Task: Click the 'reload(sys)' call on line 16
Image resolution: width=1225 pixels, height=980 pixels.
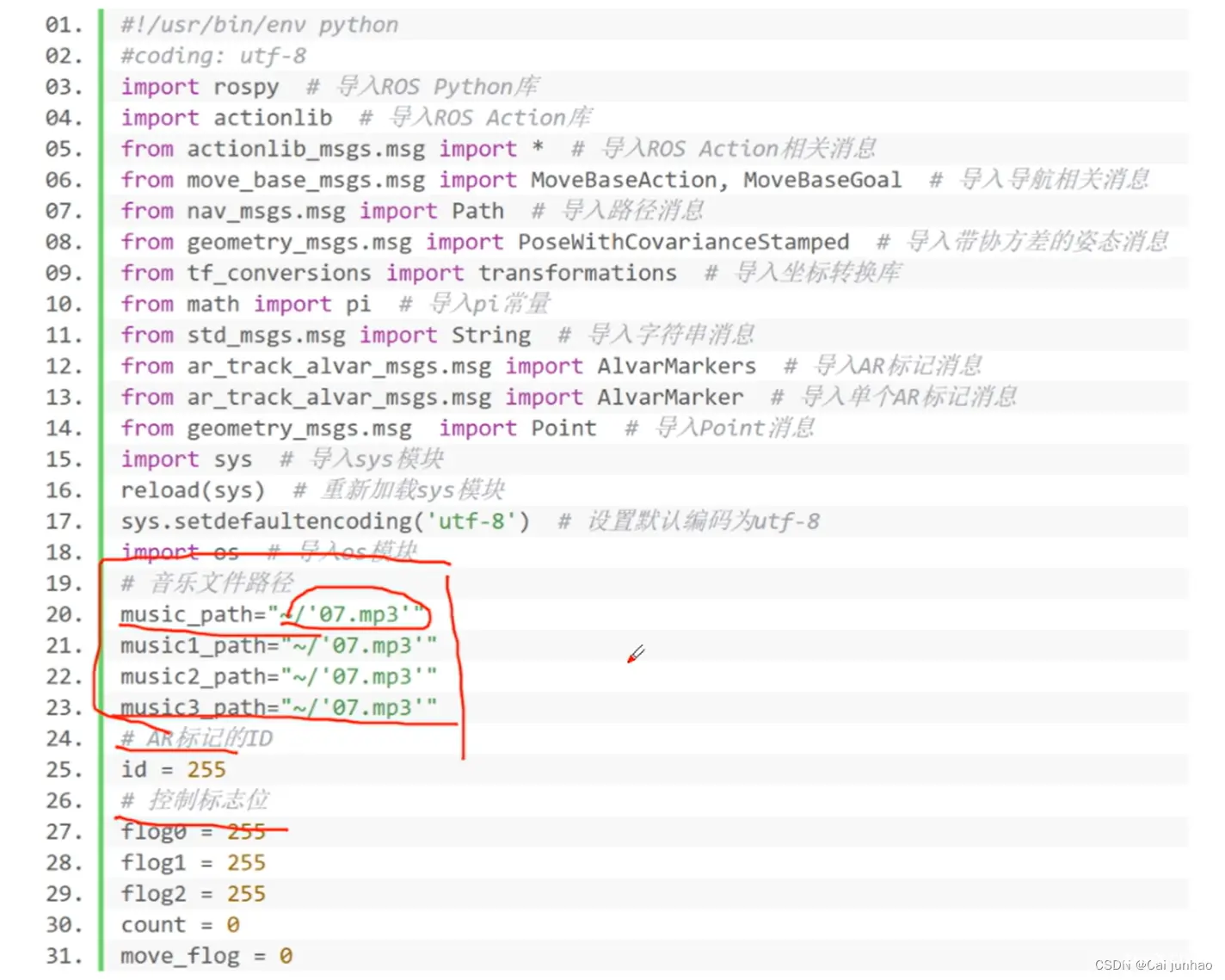Action: click(x=193, y=490)
